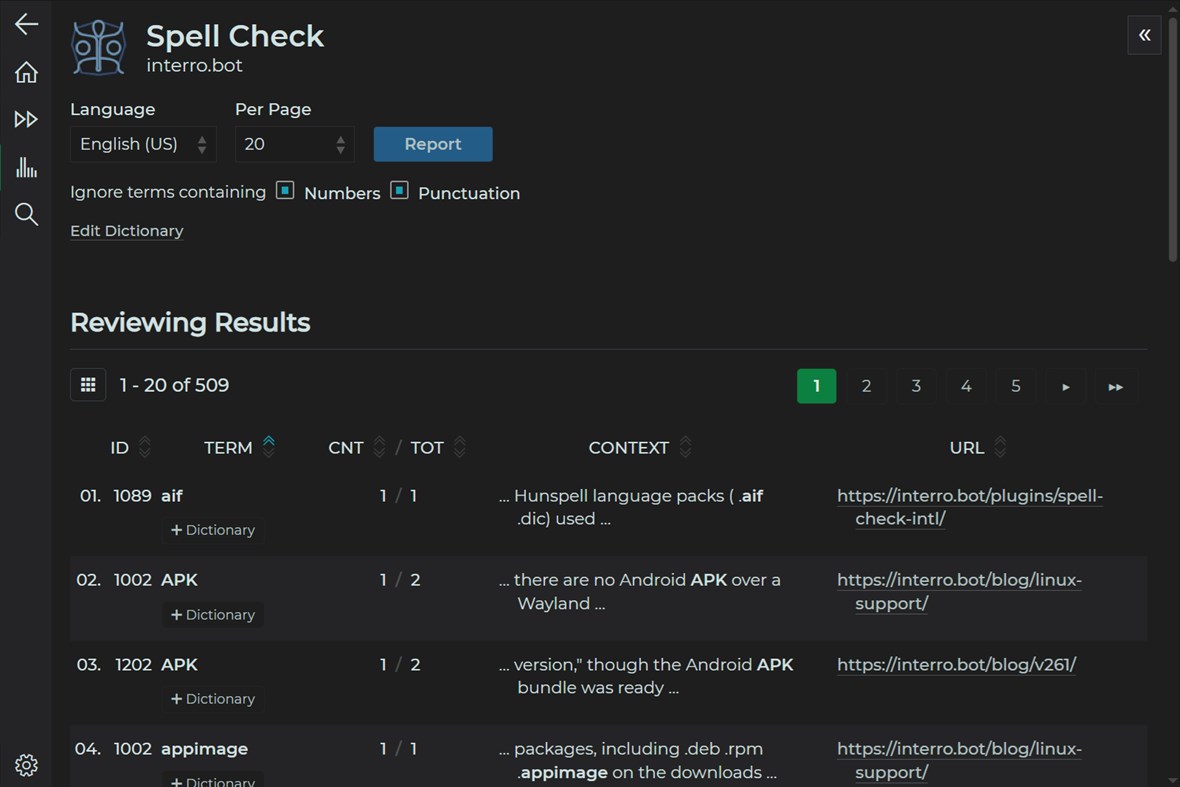
Task: Click the fast-forward crawl icon in sidebar
Action: point(26,119)
